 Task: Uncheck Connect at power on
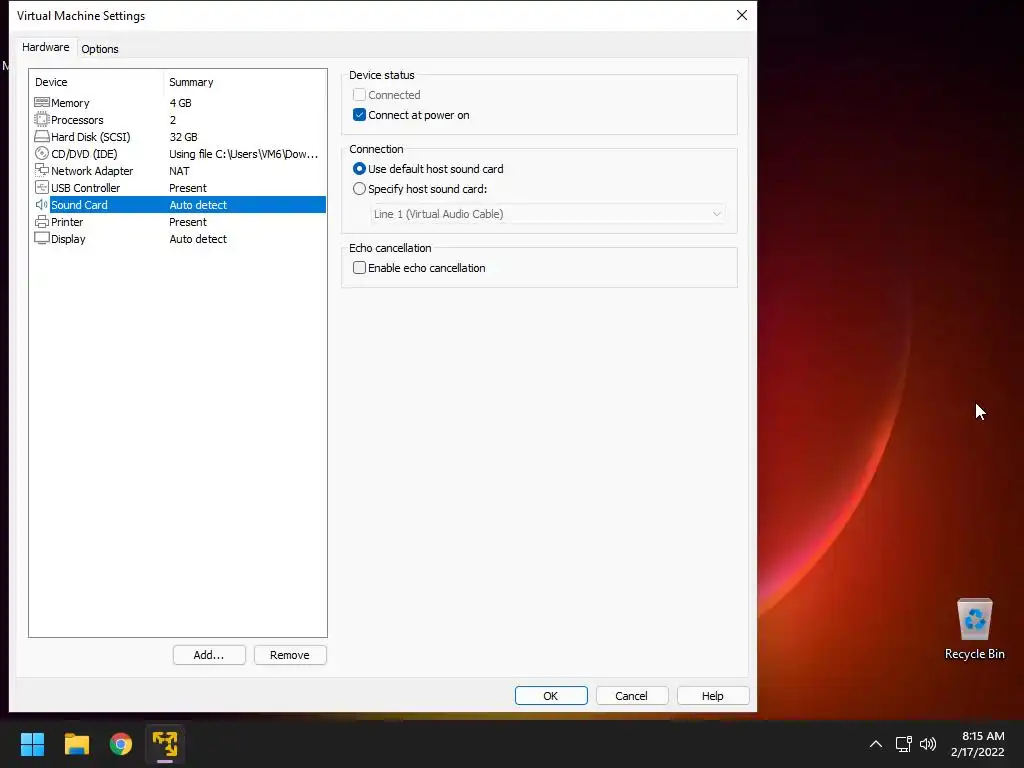click(359, 115)
